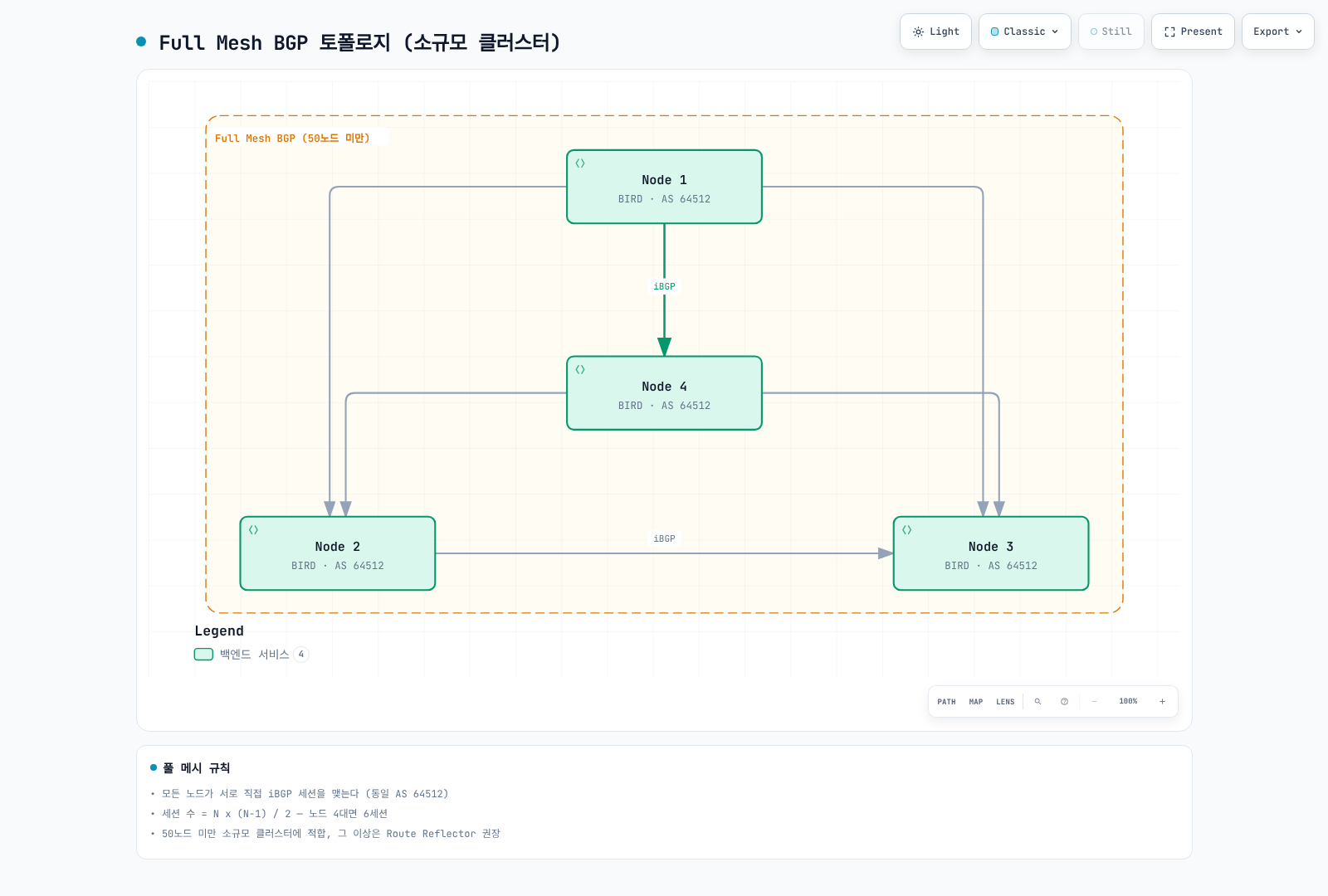The height and width of the screenshot is (896, 1328).
Task: Click the iBGP label between Node 2 and Node 3
Action: [664, 539]
